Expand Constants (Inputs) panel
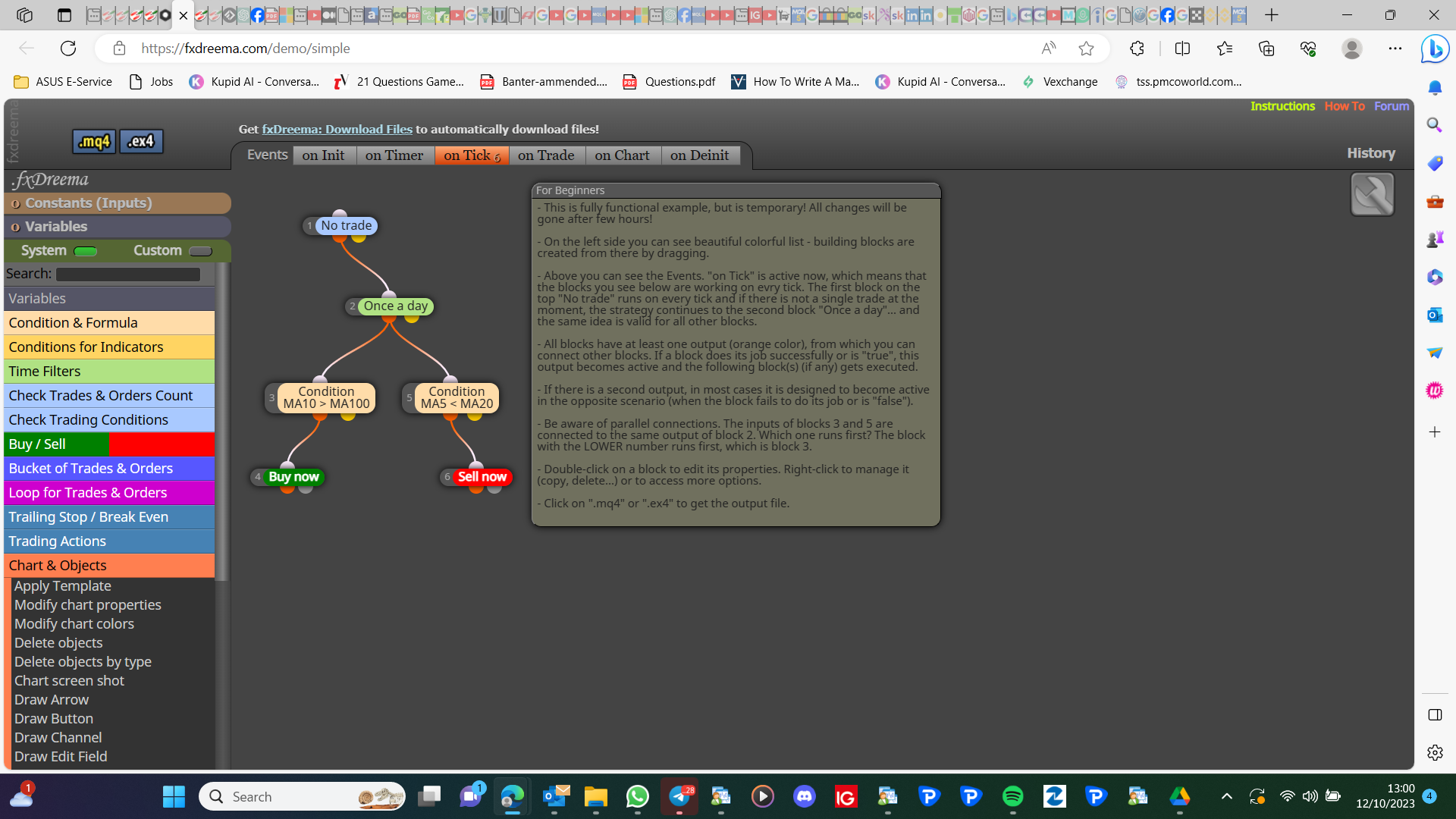 (x=118, y=203)
